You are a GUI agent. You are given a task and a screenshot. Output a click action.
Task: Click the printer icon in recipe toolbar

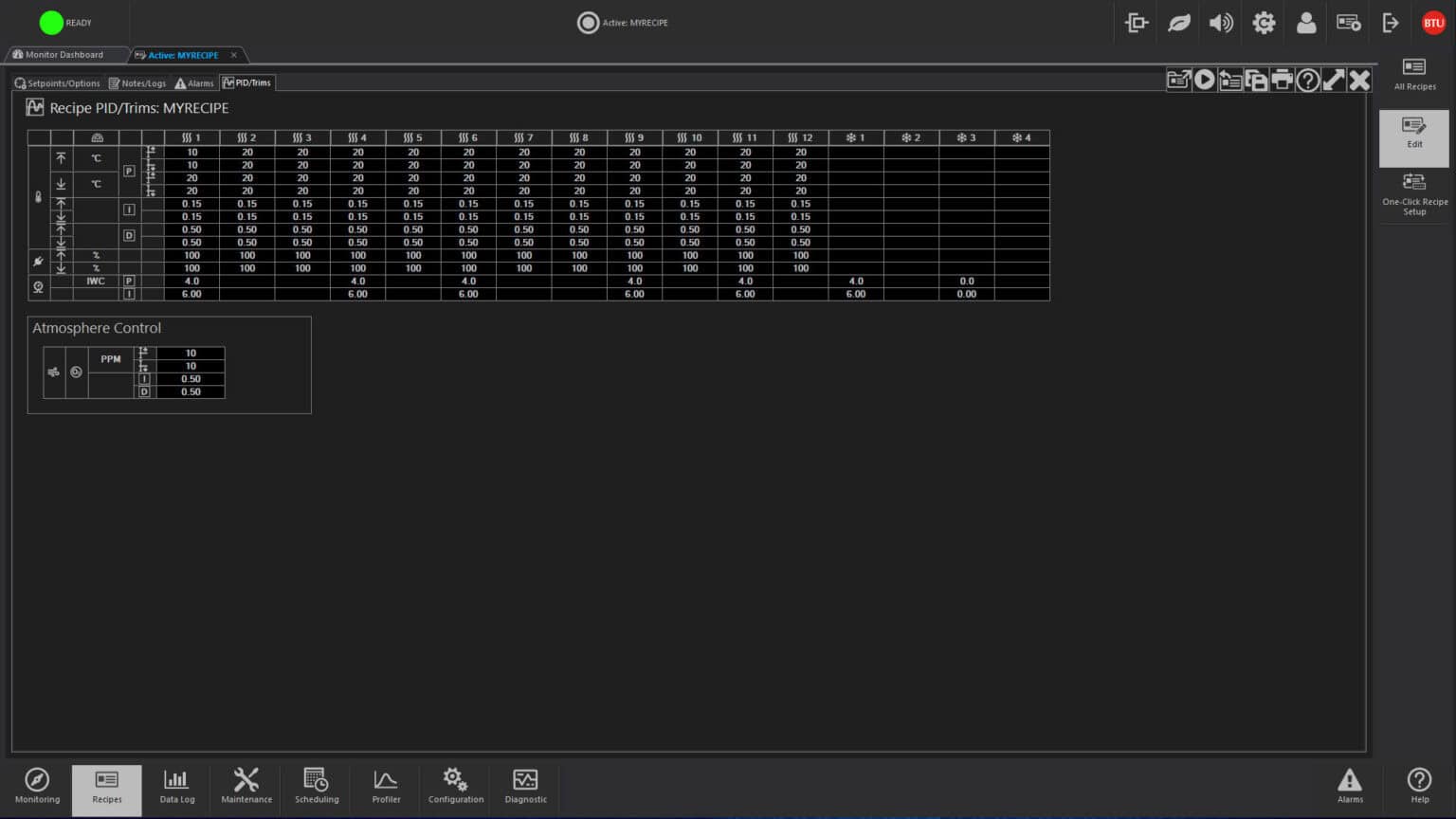1282,80
